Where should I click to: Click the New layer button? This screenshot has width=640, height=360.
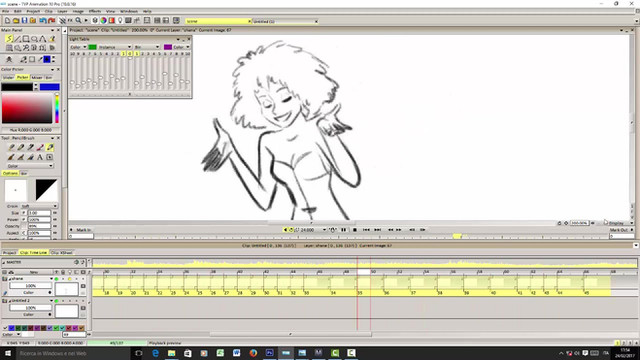33,272
